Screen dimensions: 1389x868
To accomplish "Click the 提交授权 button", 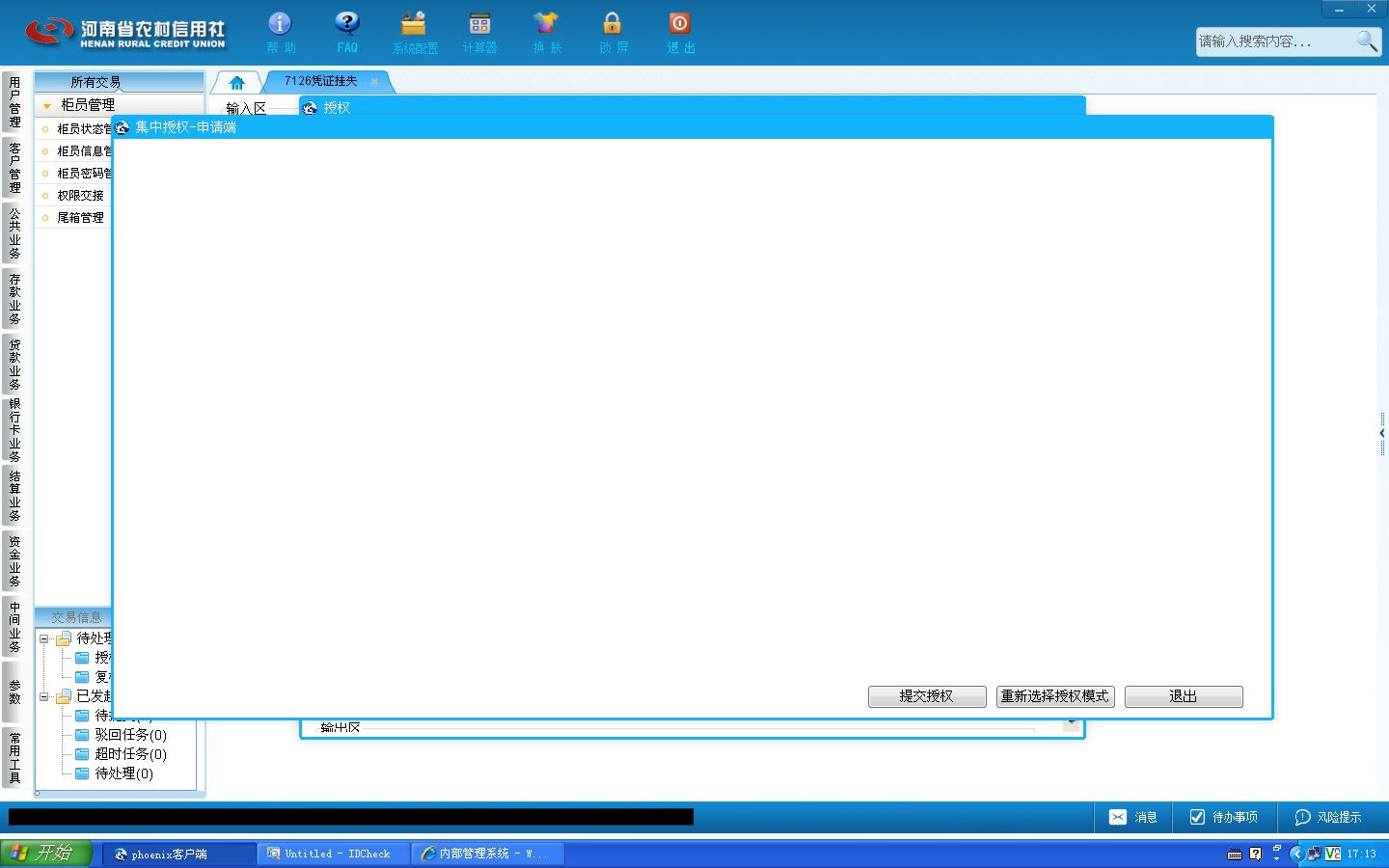I will click(927, 696).
